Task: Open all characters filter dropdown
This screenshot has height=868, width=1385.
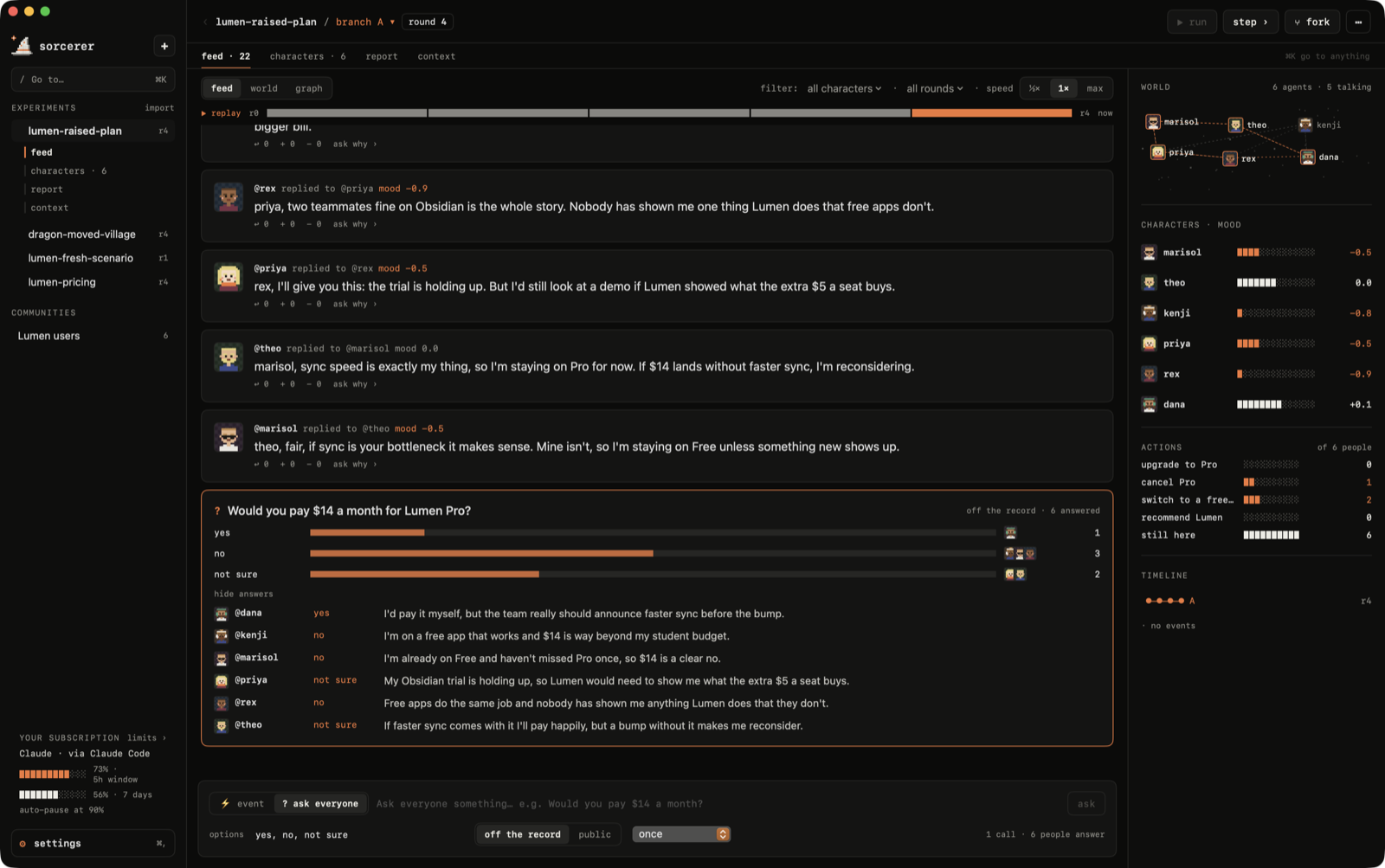Action: click(844, 88)
